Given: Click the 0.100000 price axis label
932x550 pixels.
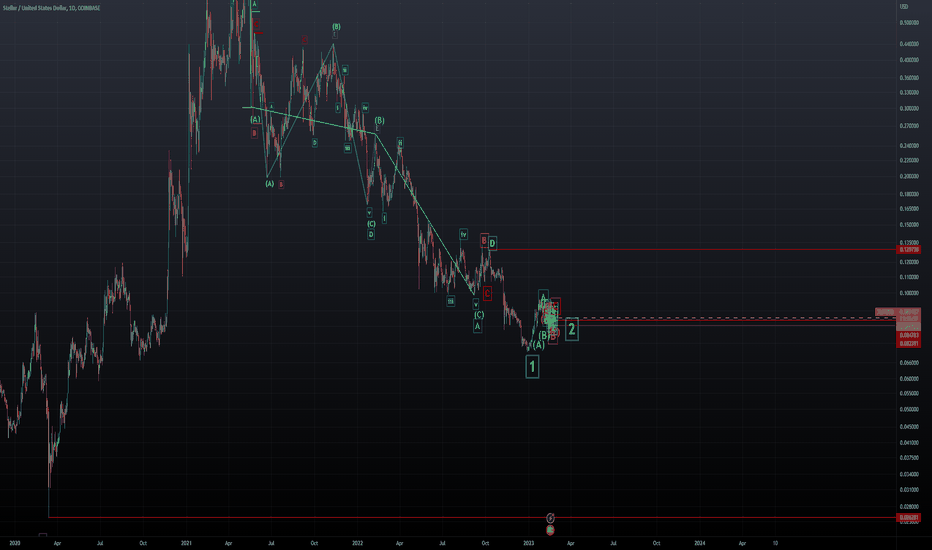Looking at the screenshot, I should 909,293.
